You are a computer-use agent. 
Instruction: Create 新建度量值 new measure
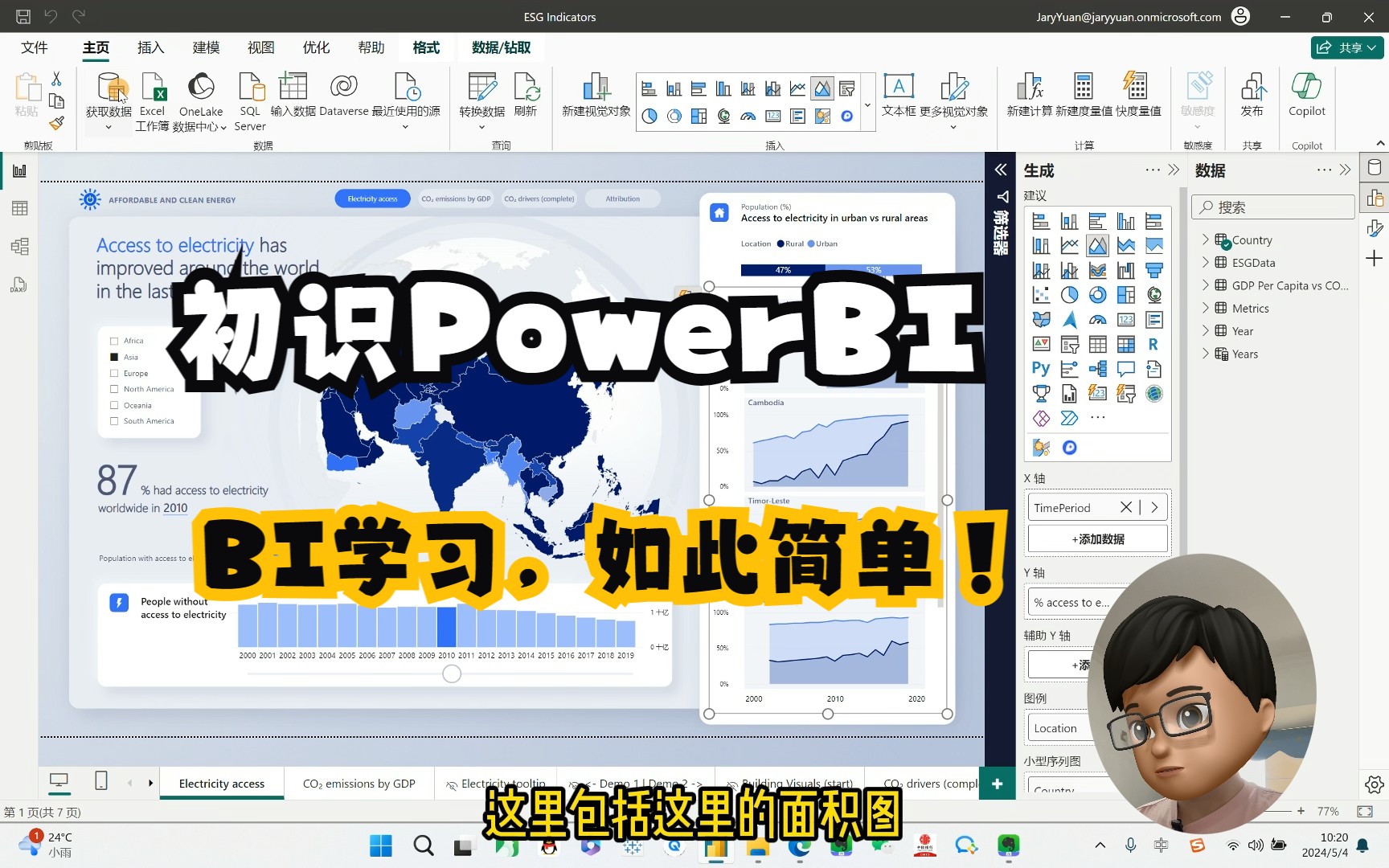point(1084,95)
